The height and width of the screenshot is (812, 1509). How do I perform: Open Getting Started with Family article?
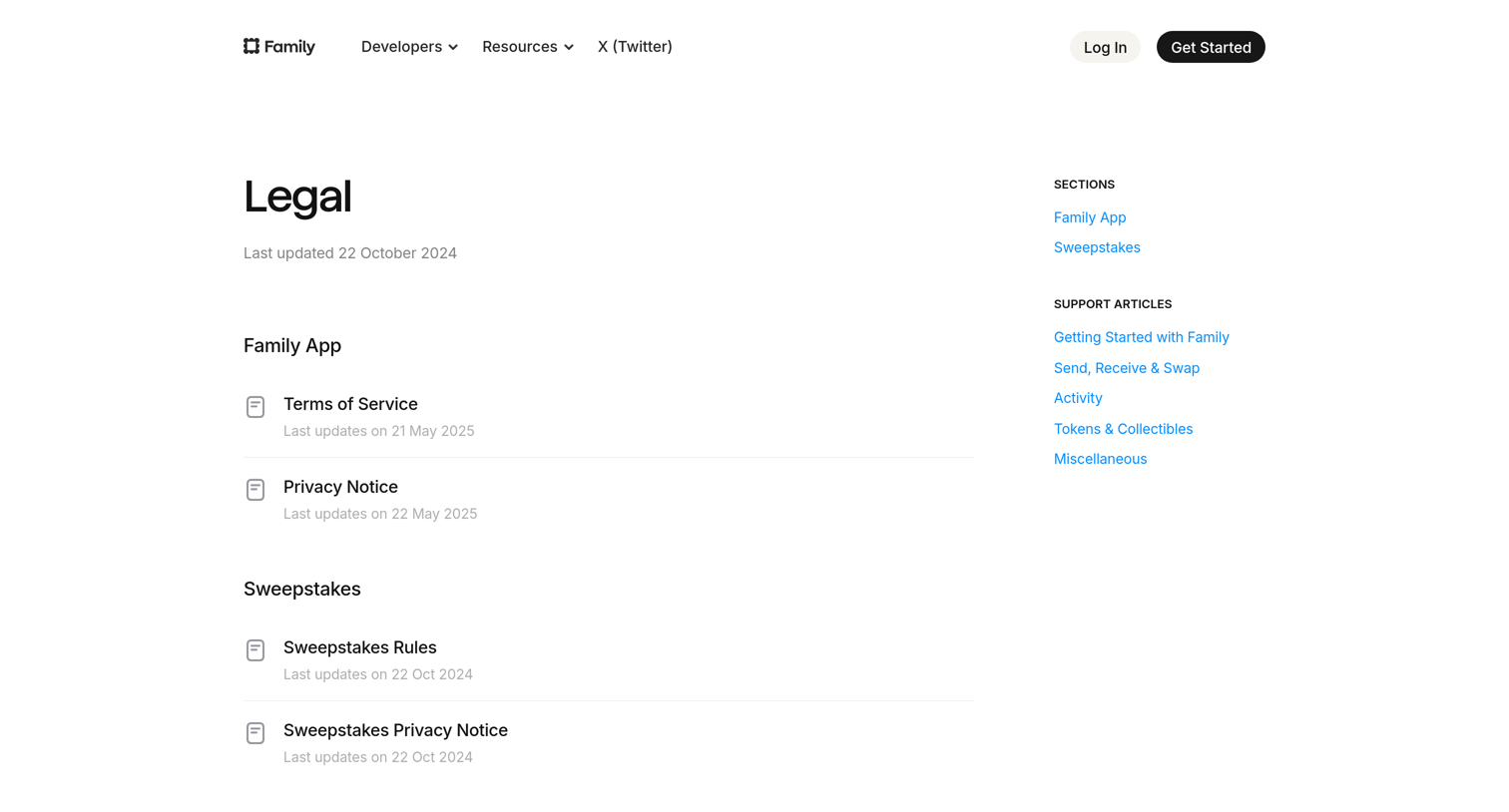click(1142, 337)
